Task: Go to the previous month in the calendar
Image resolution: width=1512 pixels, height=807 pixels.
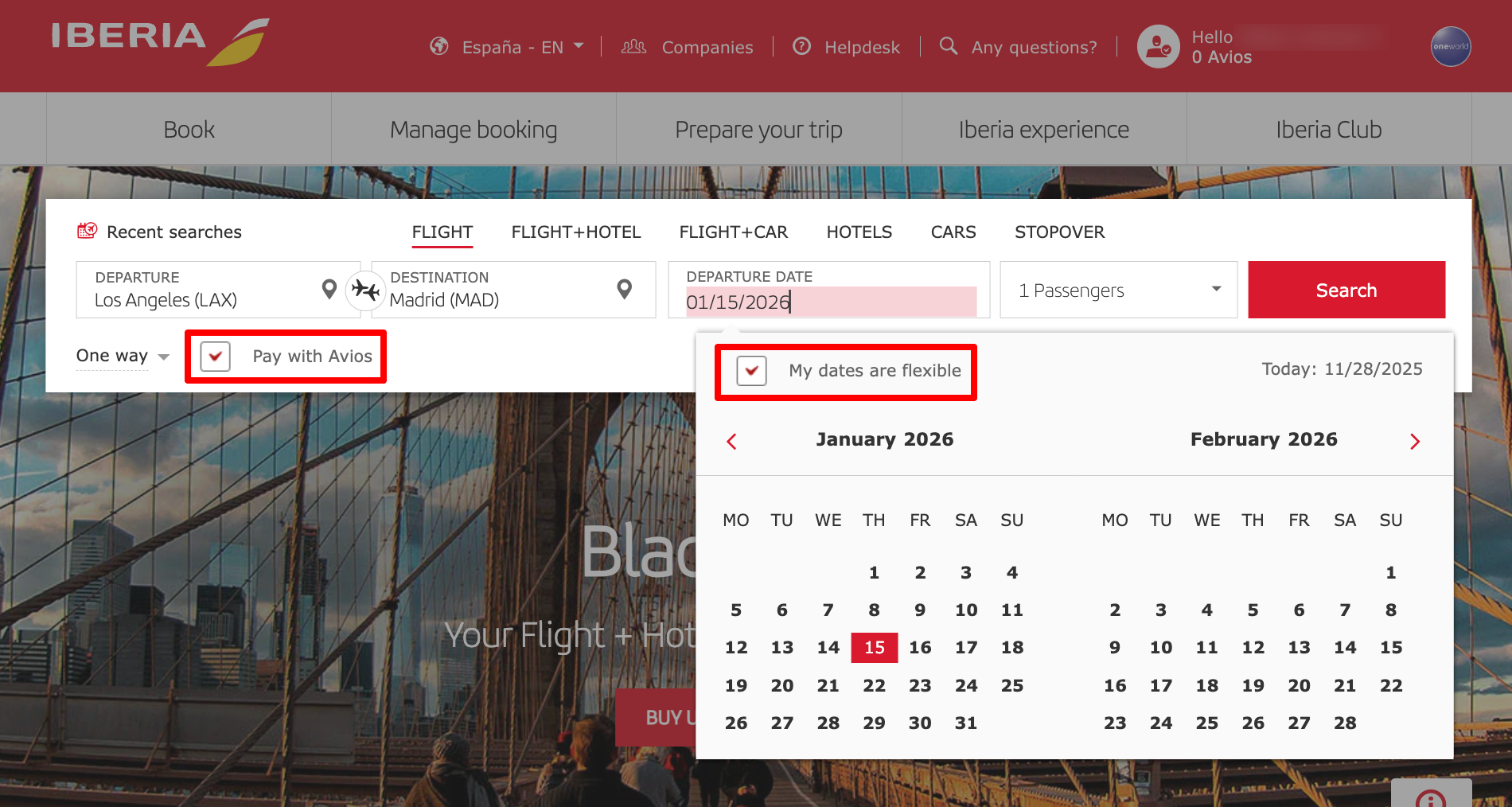Action: pos(732,441)
